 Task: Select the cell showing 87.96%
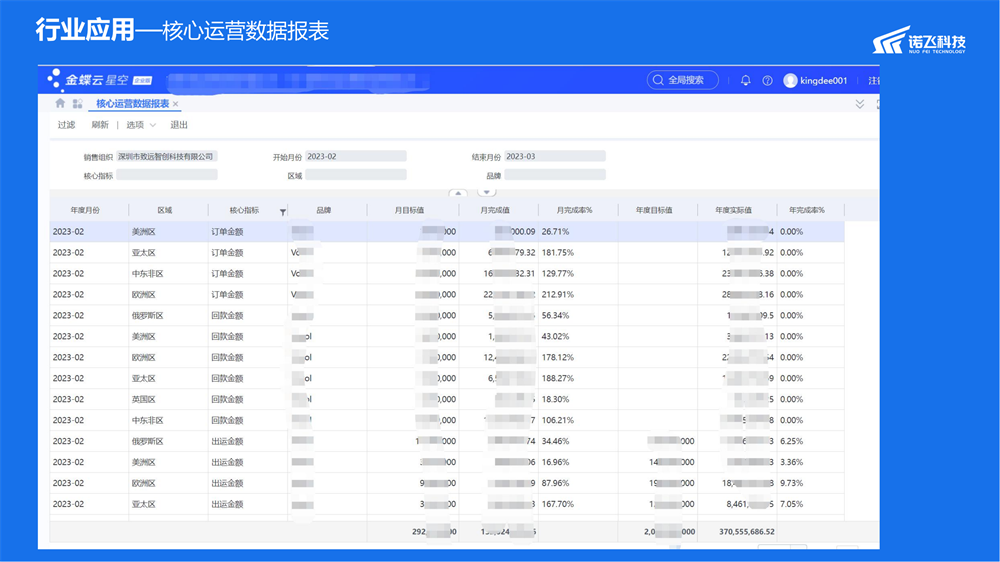(x=578, y=483)
